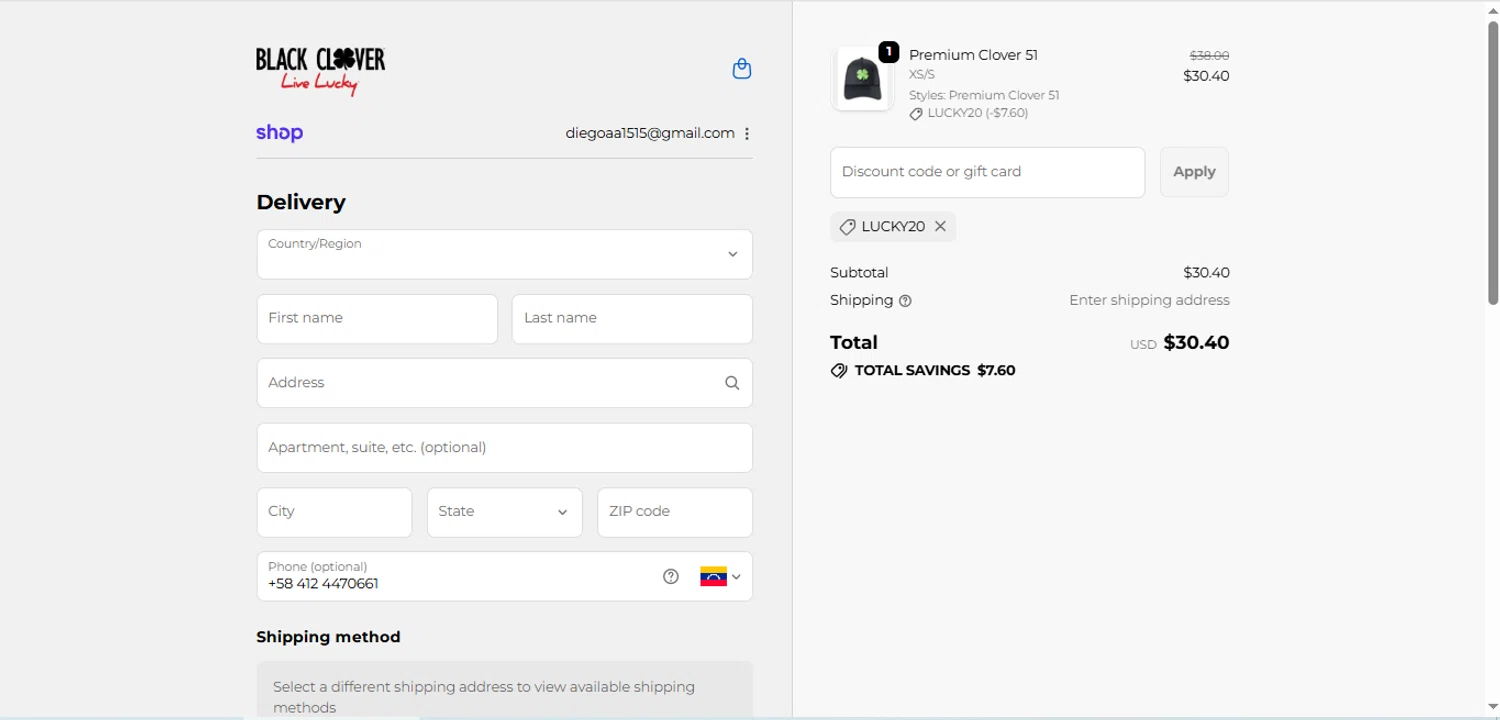Open account options three-dot menu
The width and height of the screenshot is (1500, 720).
(747, 134)
